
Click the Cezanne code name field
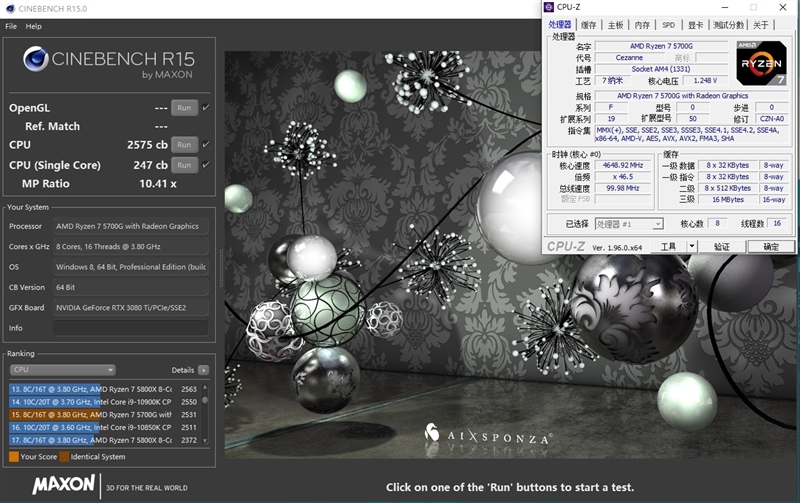tap(629, 58)
